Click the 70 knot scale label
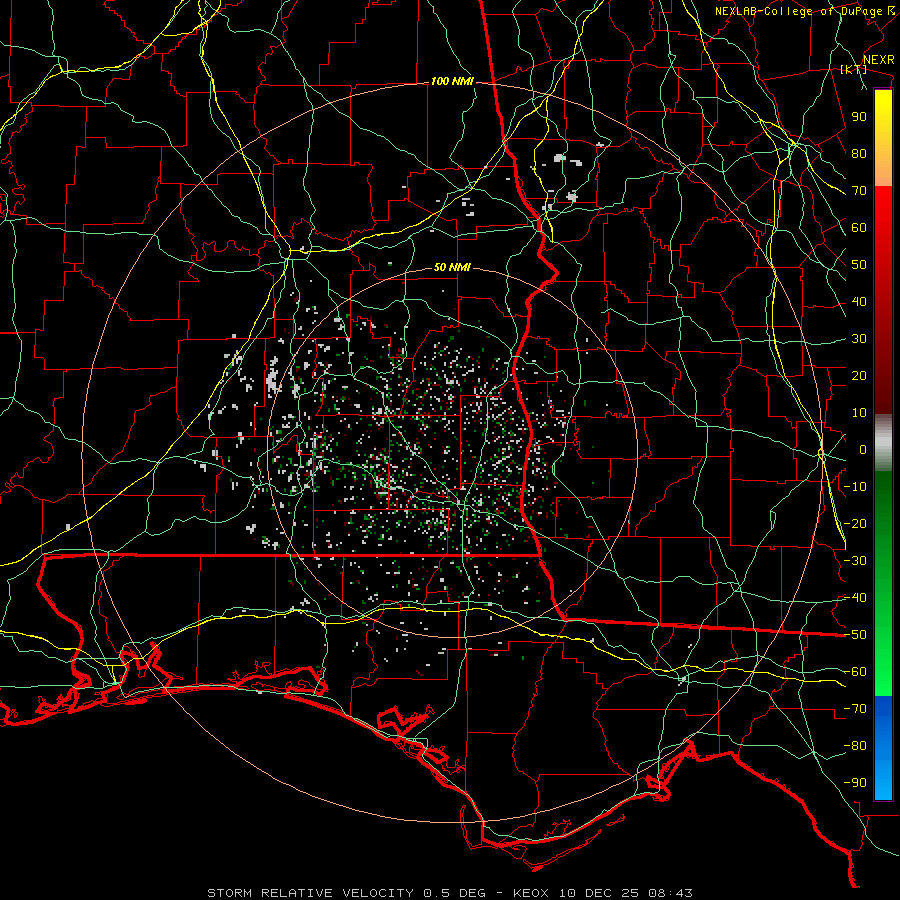 click(x=859, y=191)
